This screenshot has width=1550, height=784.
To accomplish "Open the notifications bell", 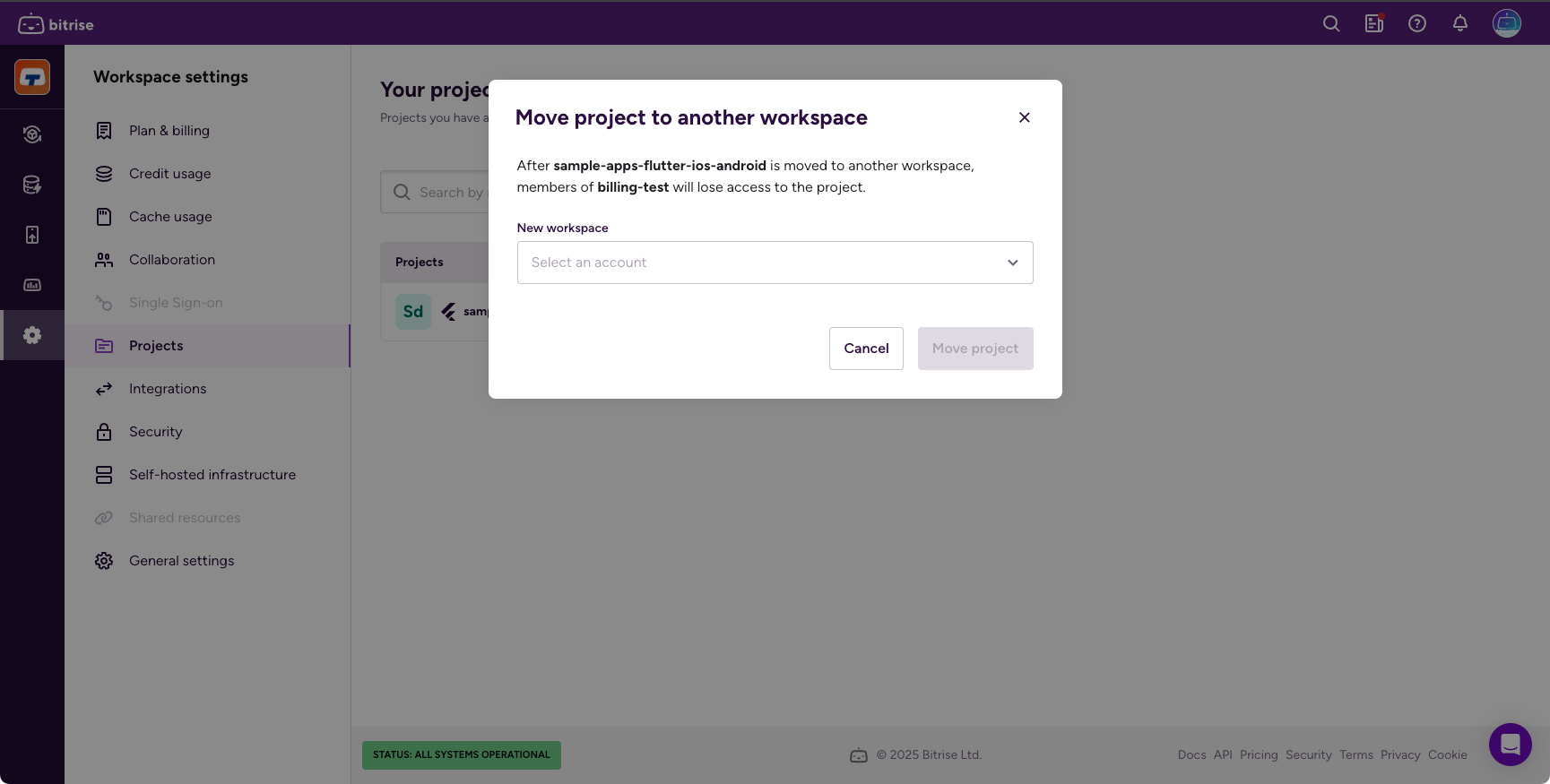I will coord(1460,24).
